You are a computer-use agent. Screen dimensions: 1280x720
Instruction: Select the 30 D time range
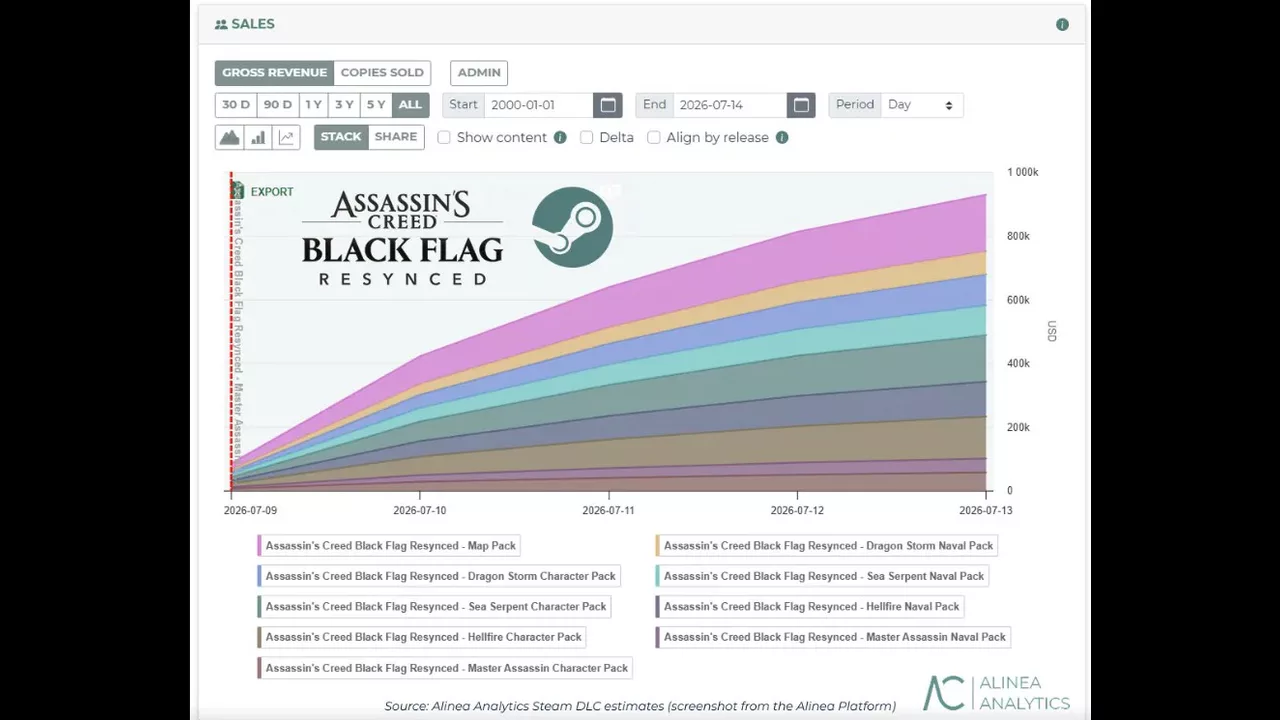(236, 105)
